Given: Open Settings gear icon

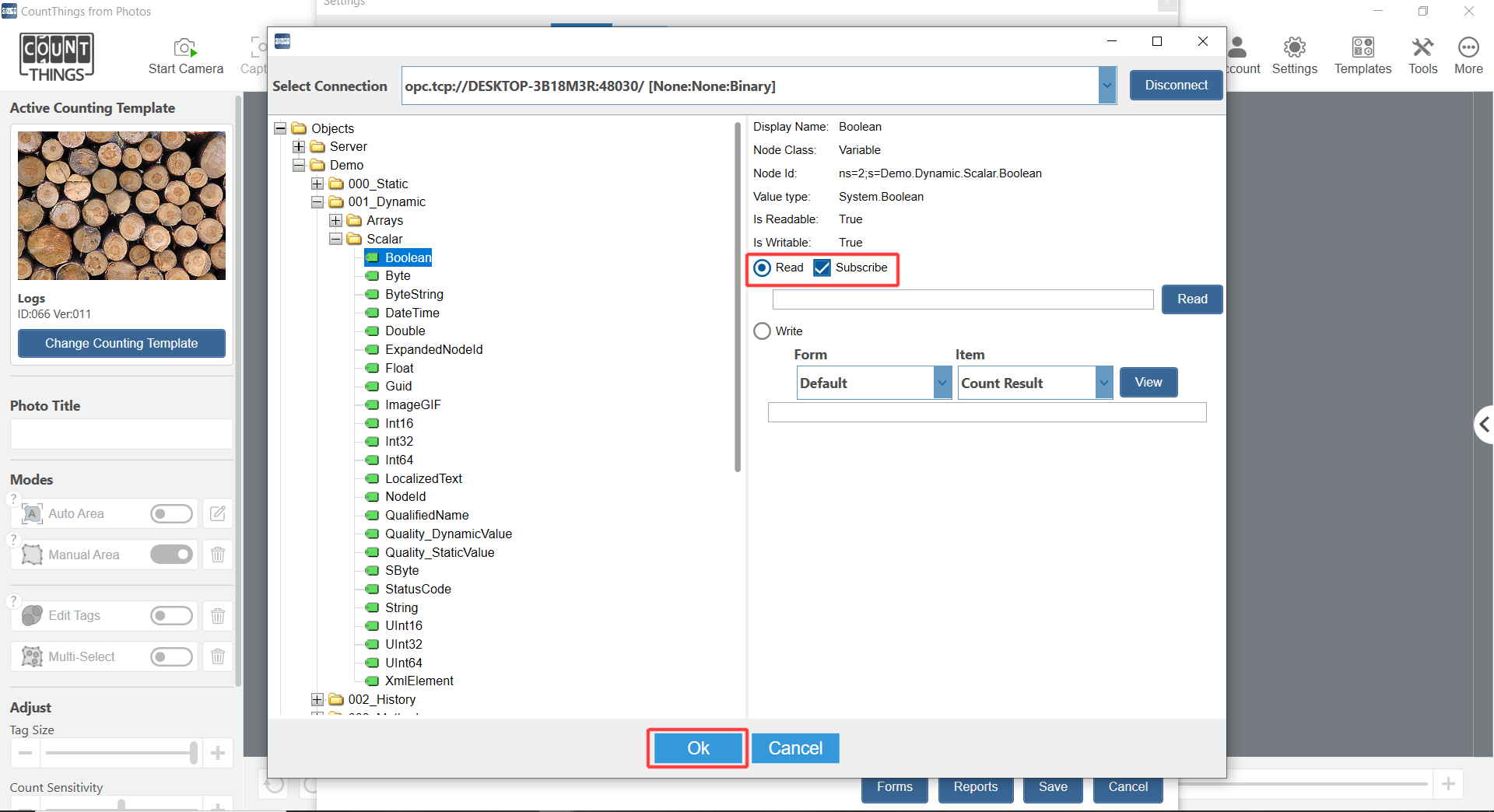Looking at the screenshot, I should (1294, 48).
